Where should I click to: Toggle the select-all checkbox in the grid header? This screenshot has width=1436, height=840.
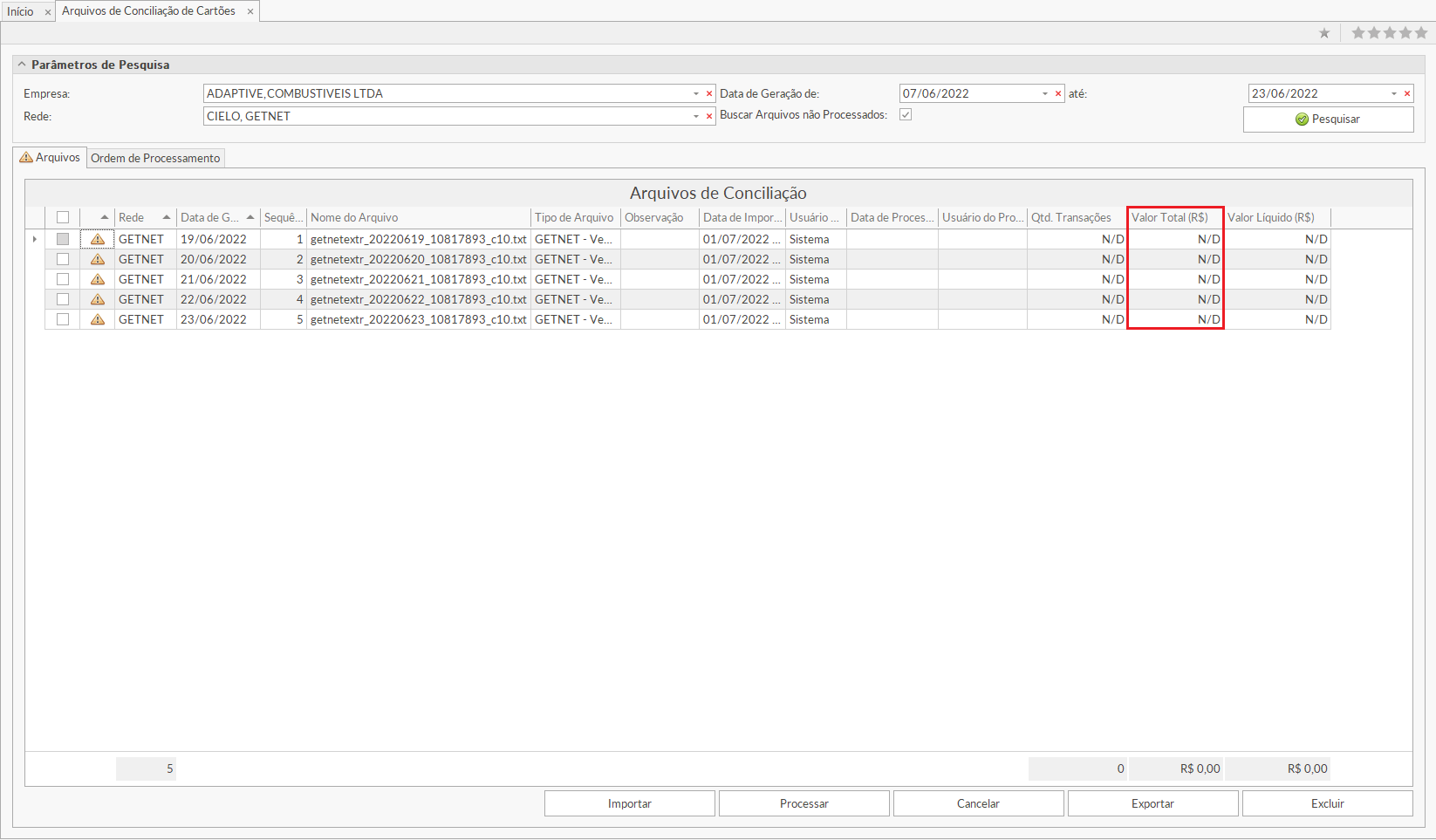coord(63,217)
